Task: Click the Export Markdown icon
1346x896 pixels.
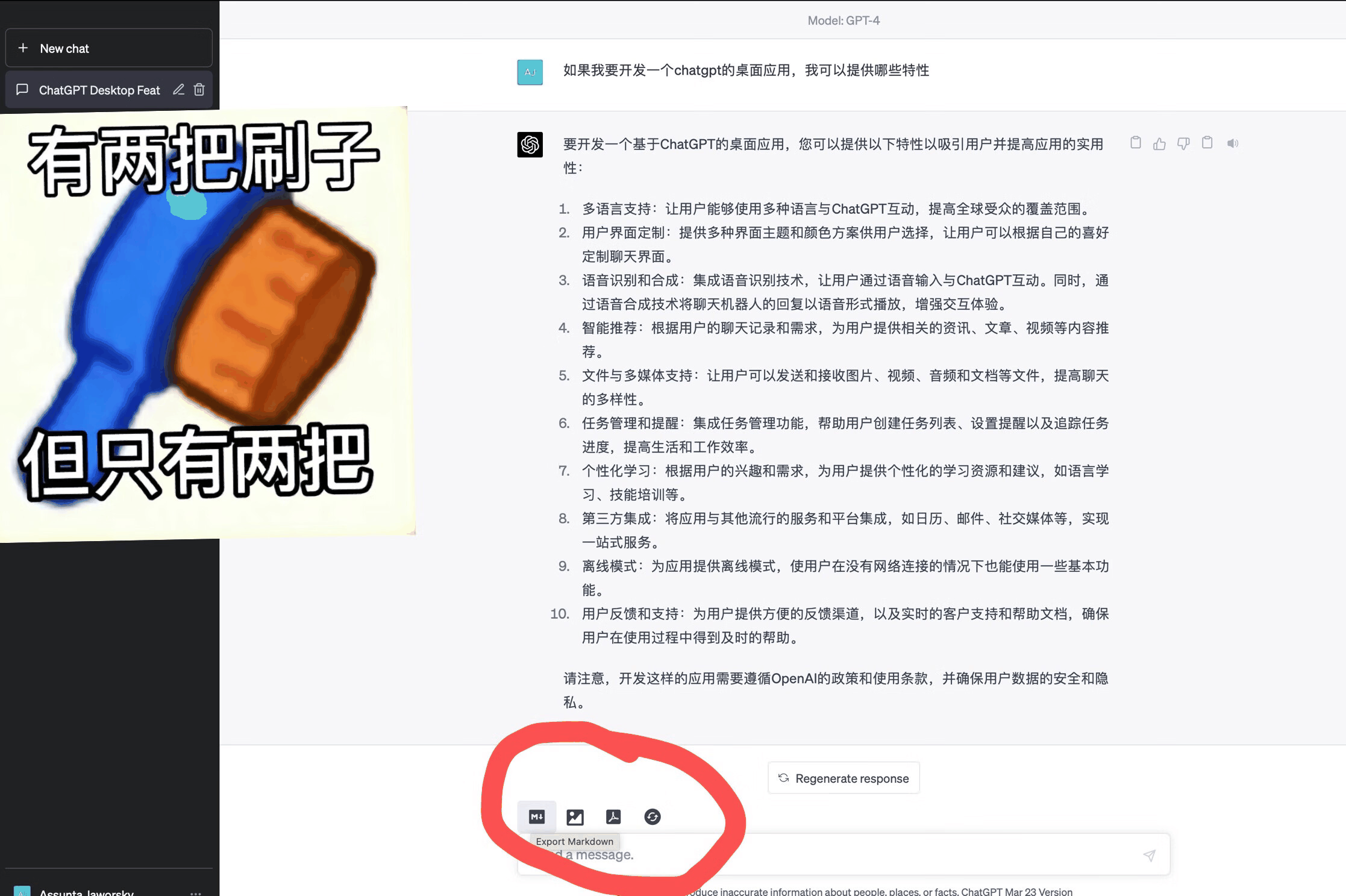Action: [x=536, y=816]
